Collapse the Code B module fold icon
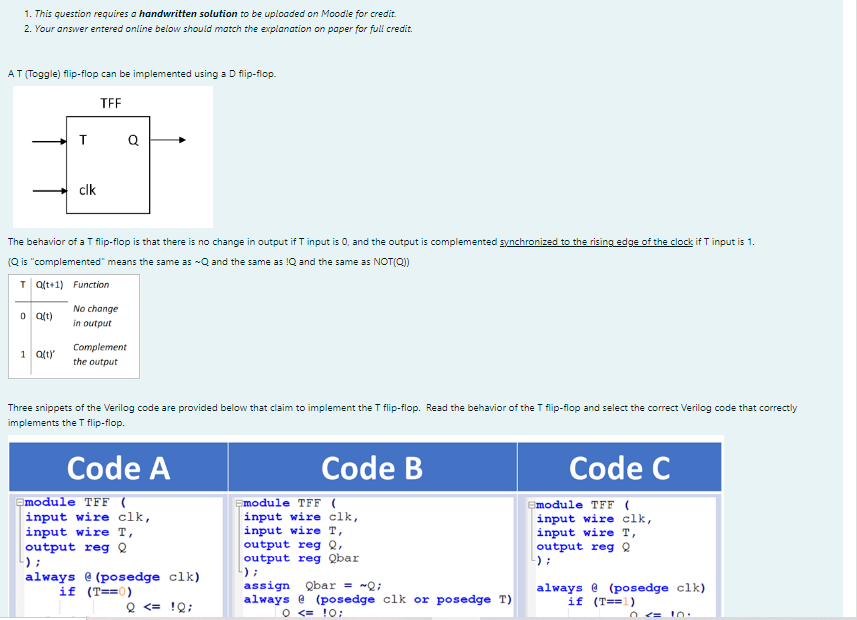 tap(239, 503)
